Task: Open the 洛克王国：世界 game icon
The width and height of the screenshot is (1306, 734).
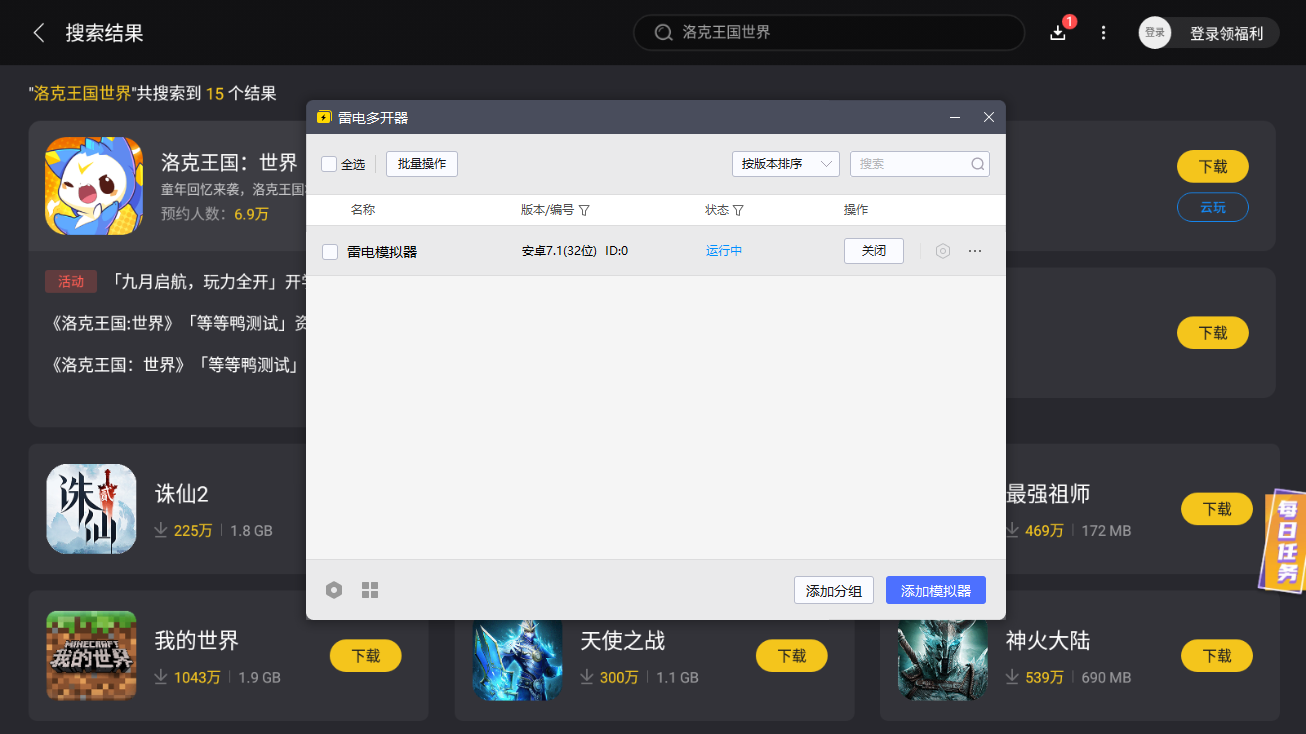Action: [94, 186]
